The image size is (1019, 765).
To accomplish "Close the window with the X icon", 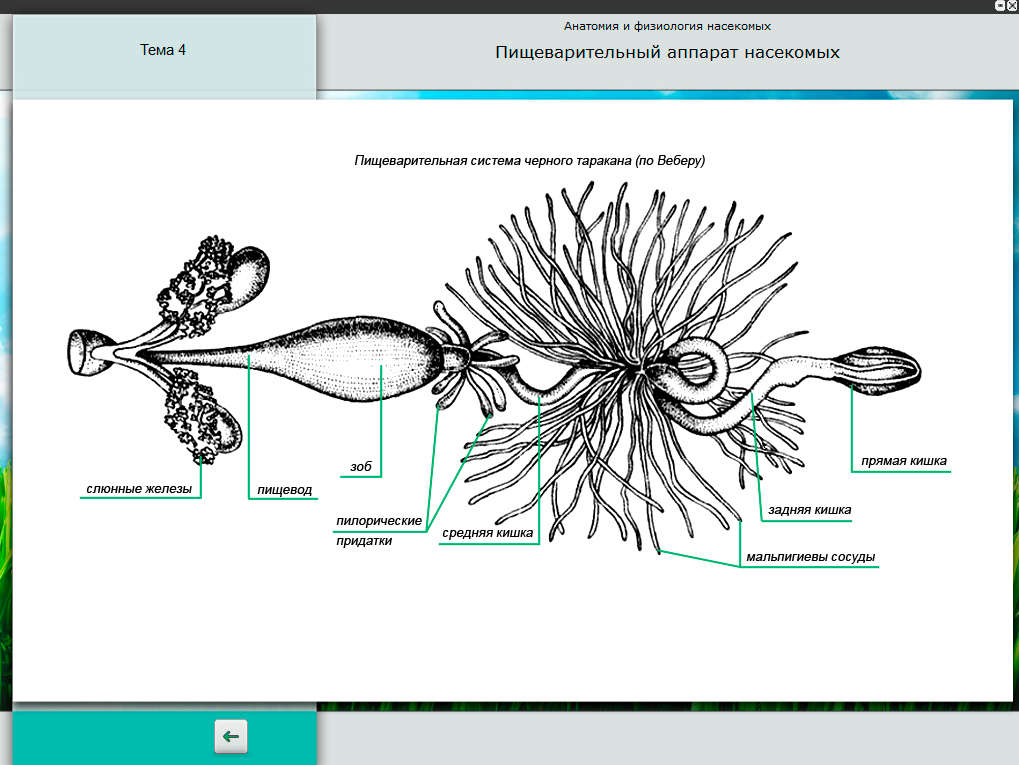I will point(1012,6).
